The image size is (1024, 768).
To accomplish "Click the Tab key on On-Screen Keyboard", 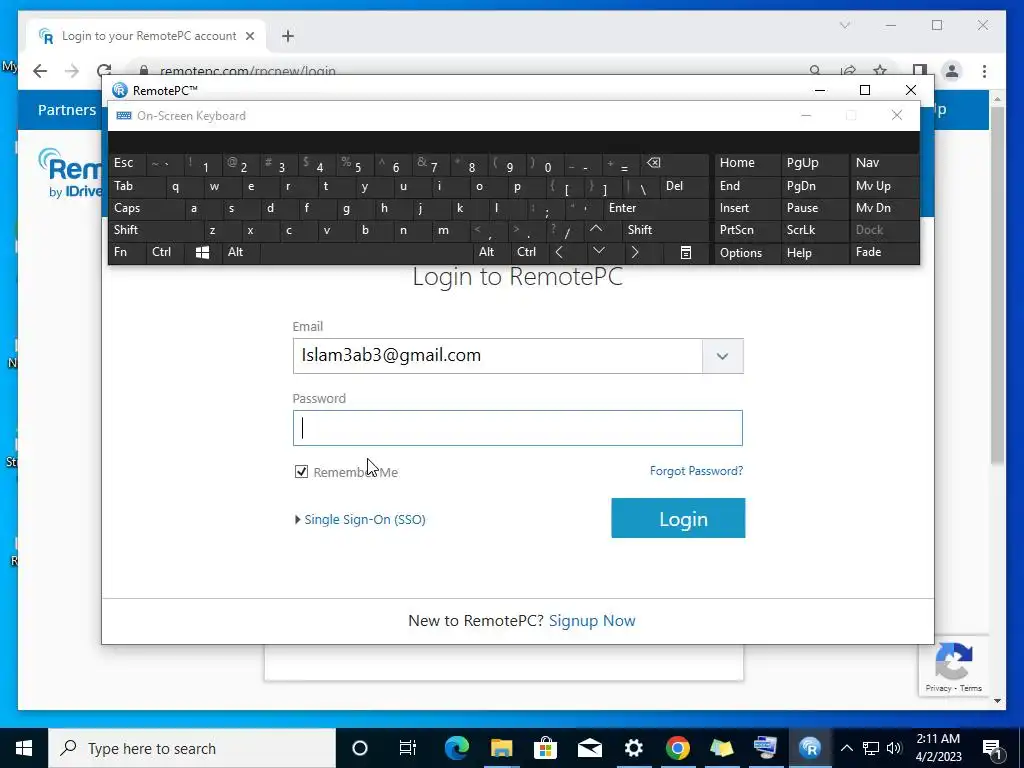I will (x=136, y=186).
